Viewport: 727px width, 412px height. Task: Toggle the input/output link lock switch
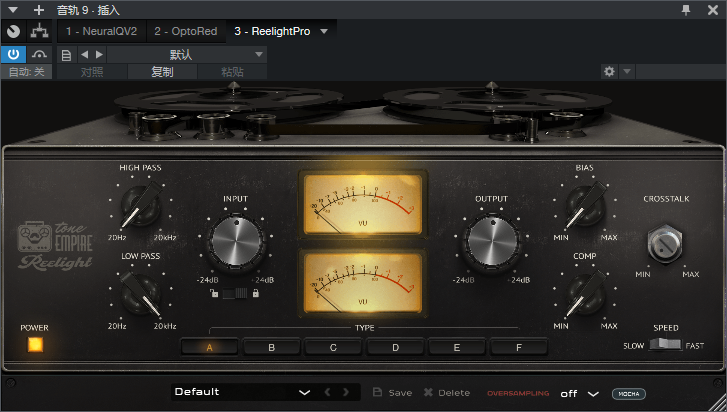[235, 293]
